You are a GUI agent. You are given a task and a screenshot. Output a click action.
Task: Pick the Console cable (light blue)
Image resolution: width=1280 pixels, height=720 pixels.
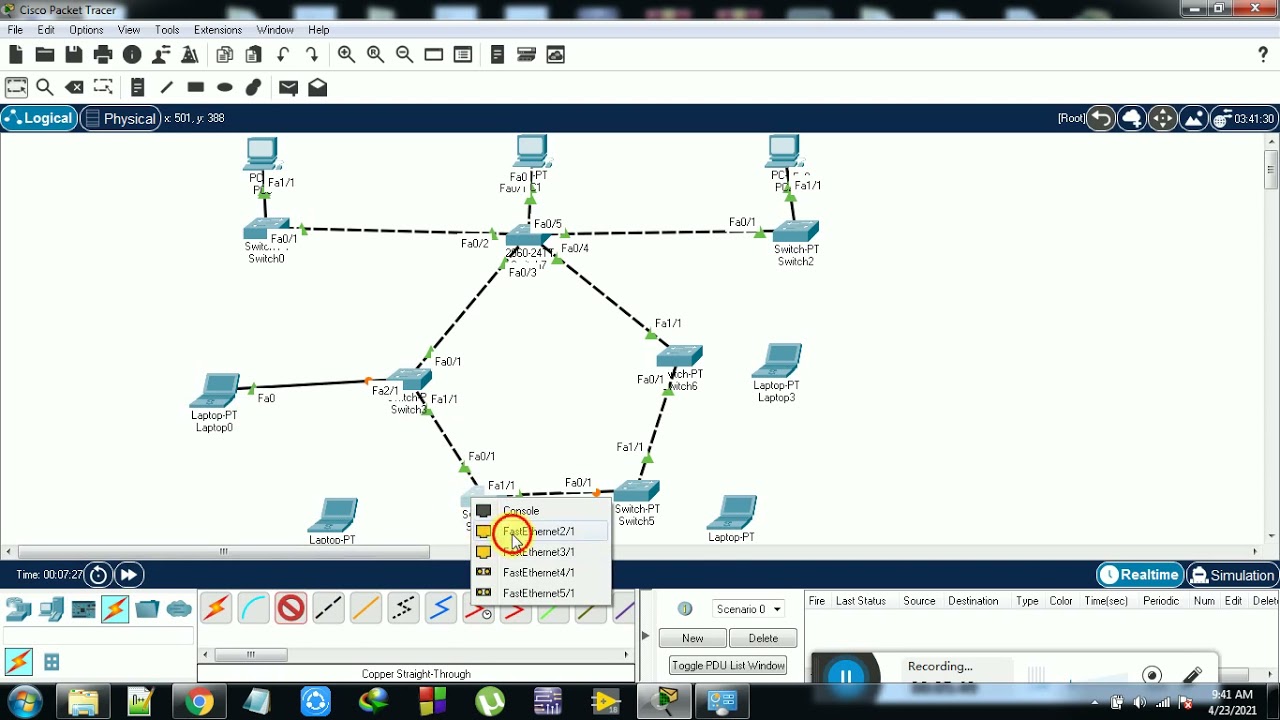pos(254,608)
